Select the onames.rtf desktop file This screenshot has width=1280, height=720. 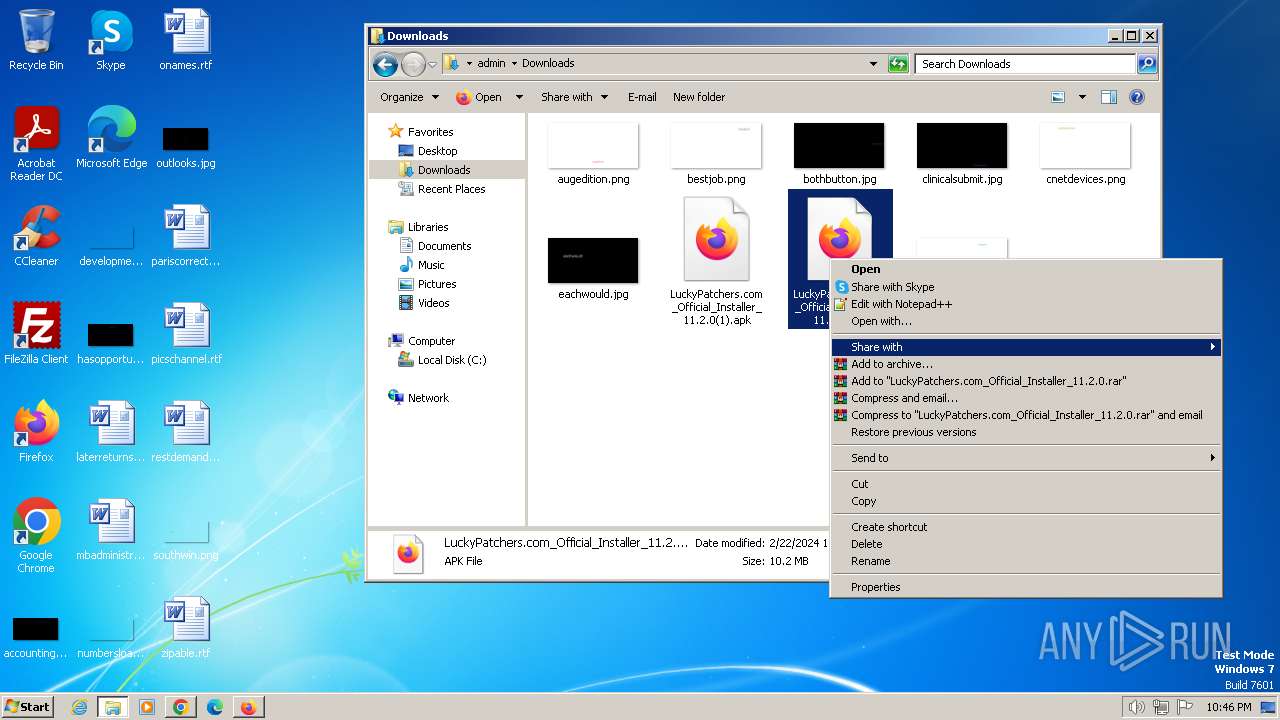click(186, 40)
